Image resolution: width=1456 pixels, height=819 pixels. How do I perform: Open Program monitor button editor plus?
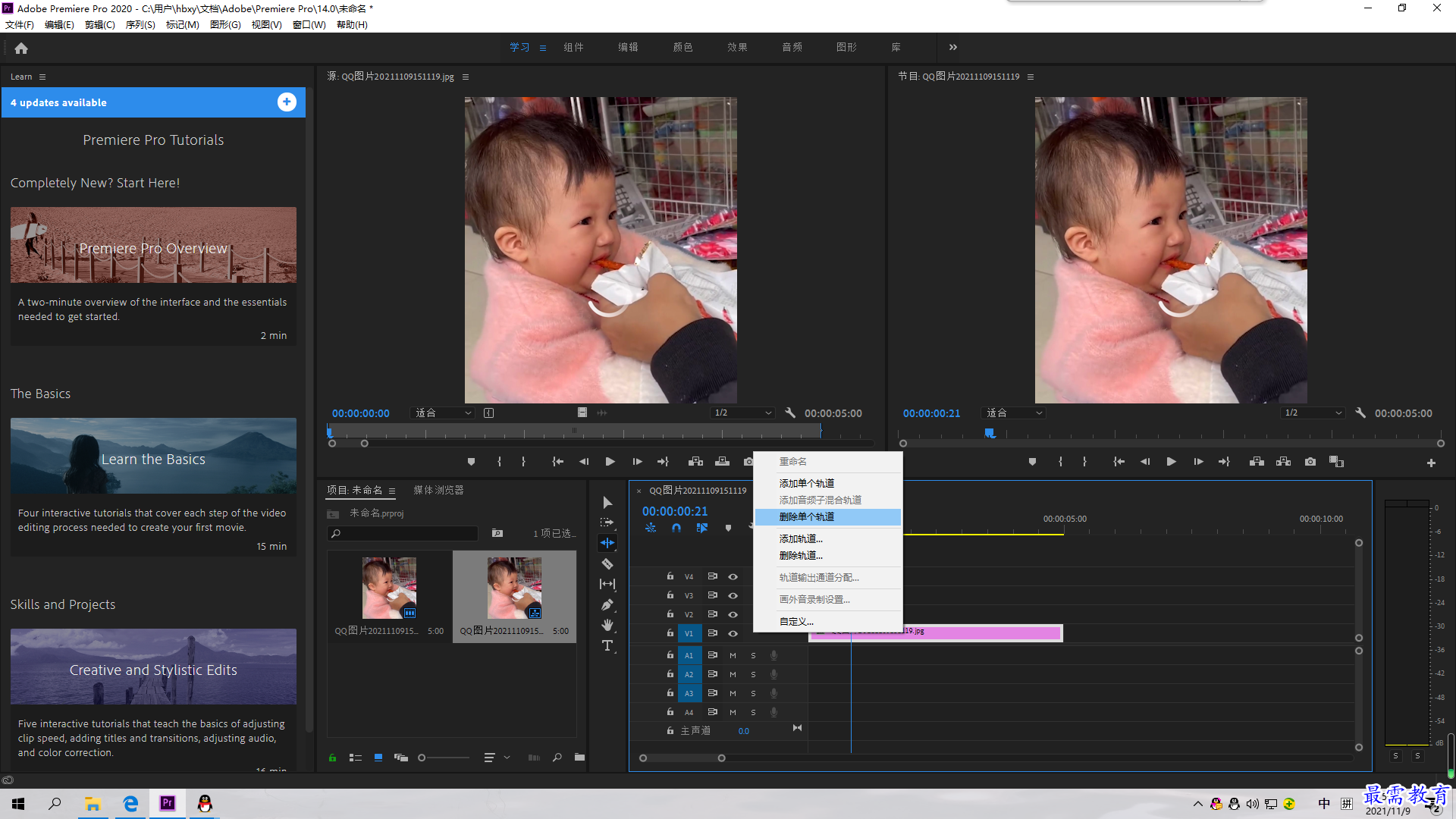(1431, 463)
